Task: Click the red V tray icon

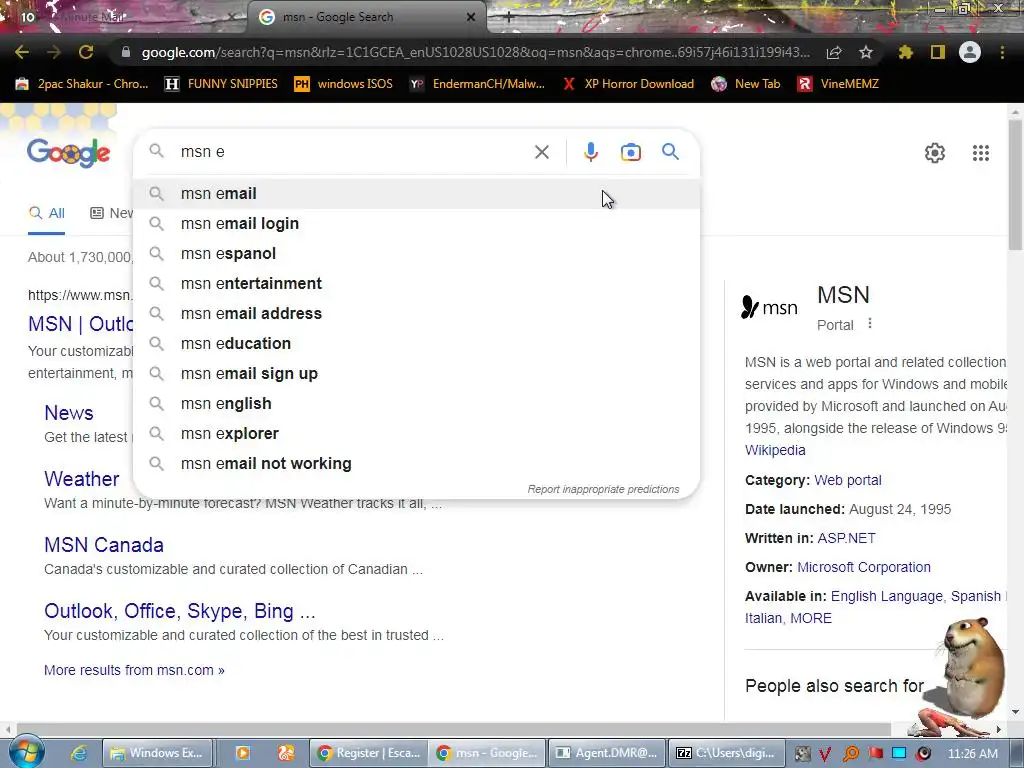Action: pyautogui.click(x=825, y=754)
